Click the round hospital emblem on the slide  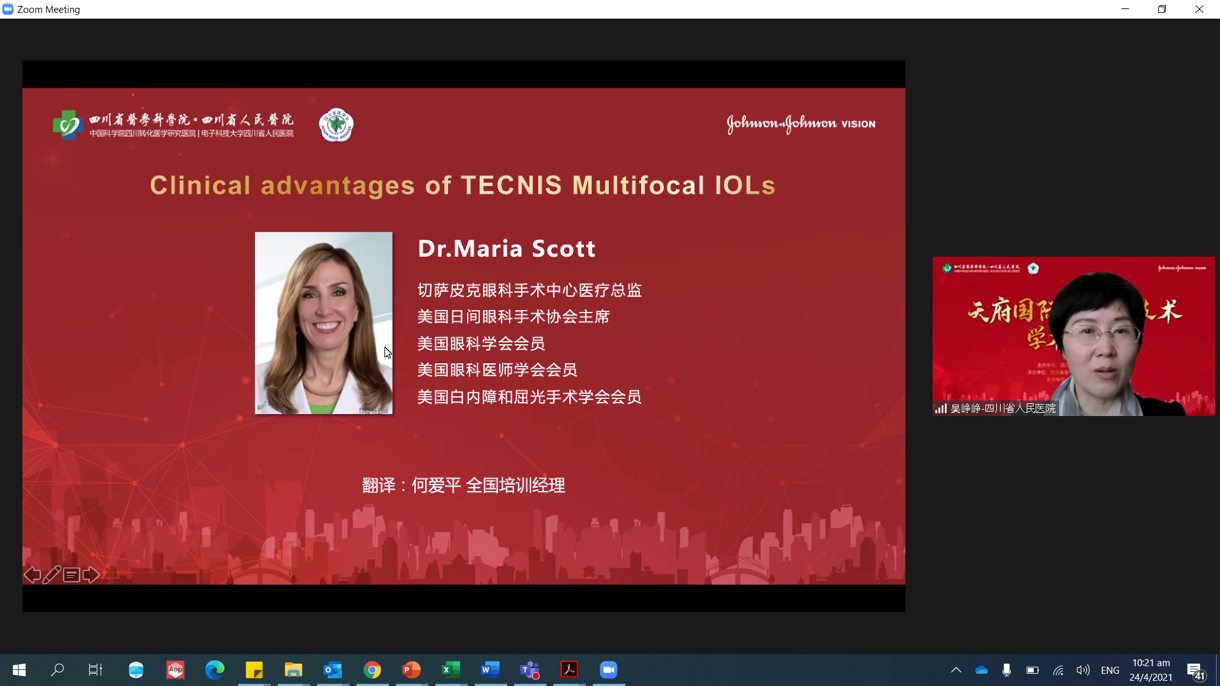(x=336, y=125)
